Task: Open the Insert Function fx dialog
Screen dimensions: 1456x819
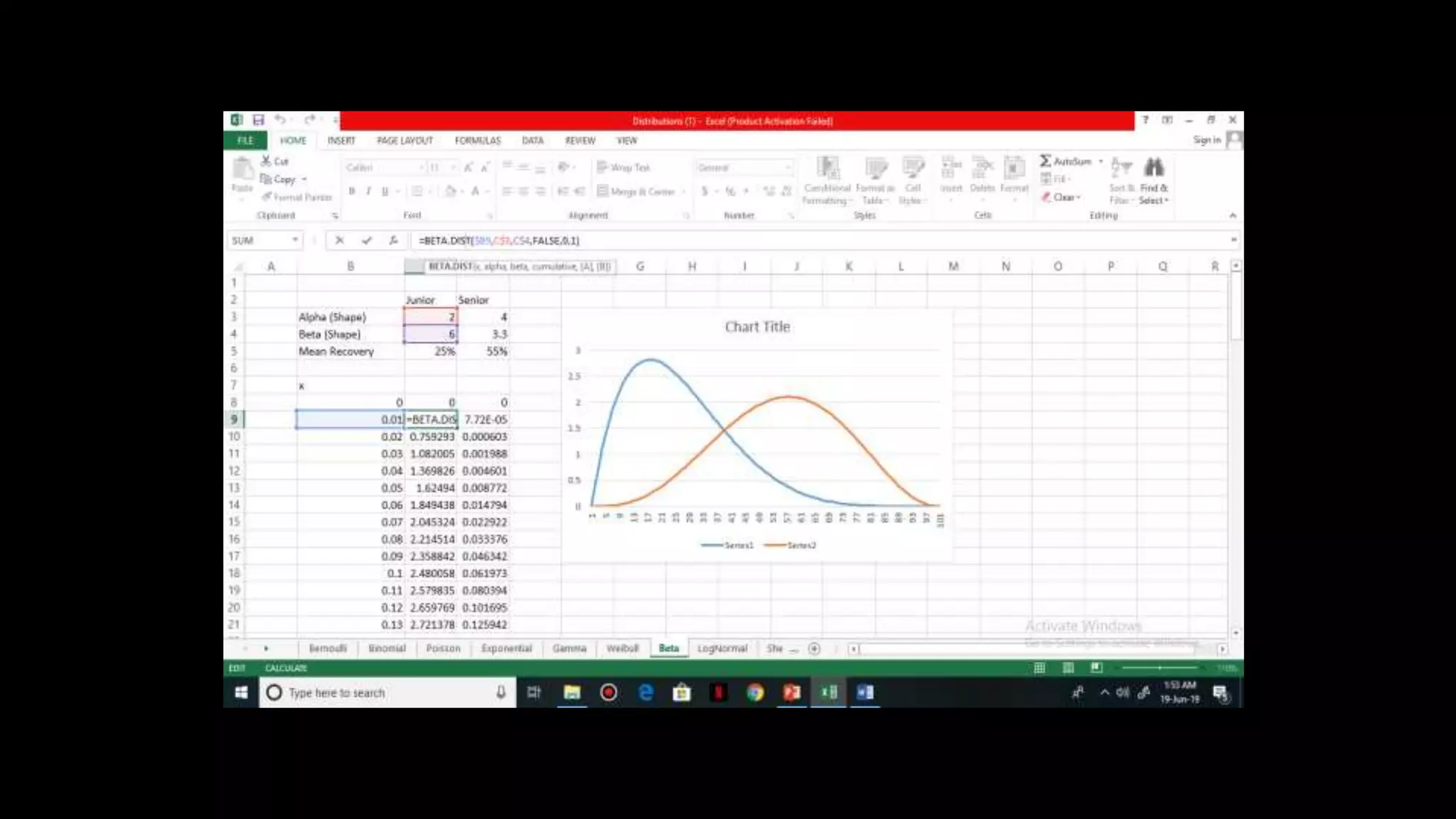Action: coord(393,240)
